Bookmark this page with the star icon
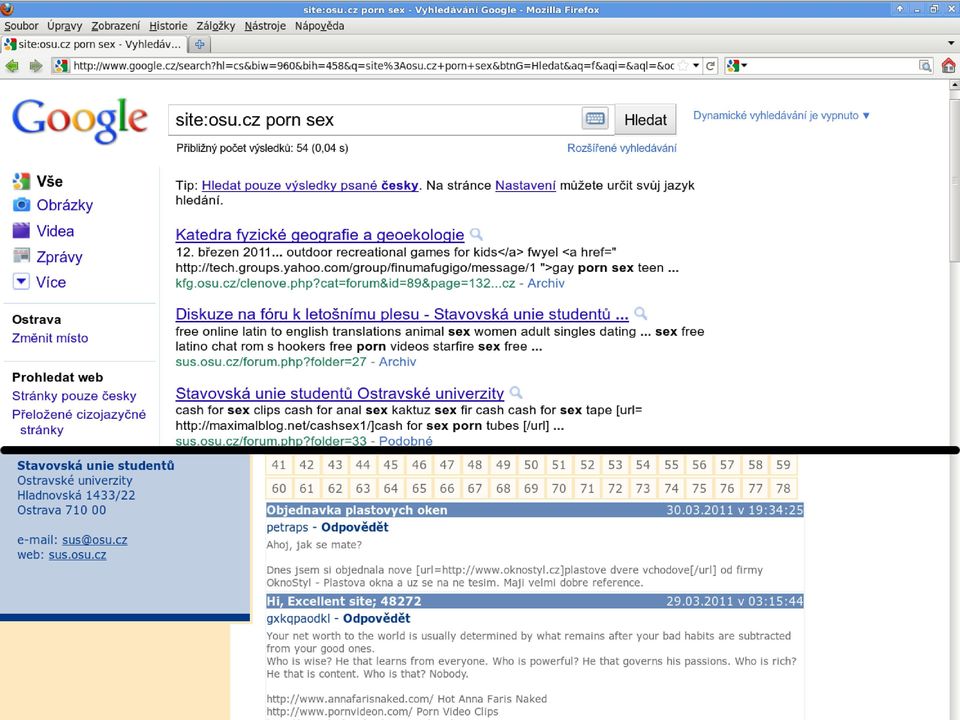 683,66
